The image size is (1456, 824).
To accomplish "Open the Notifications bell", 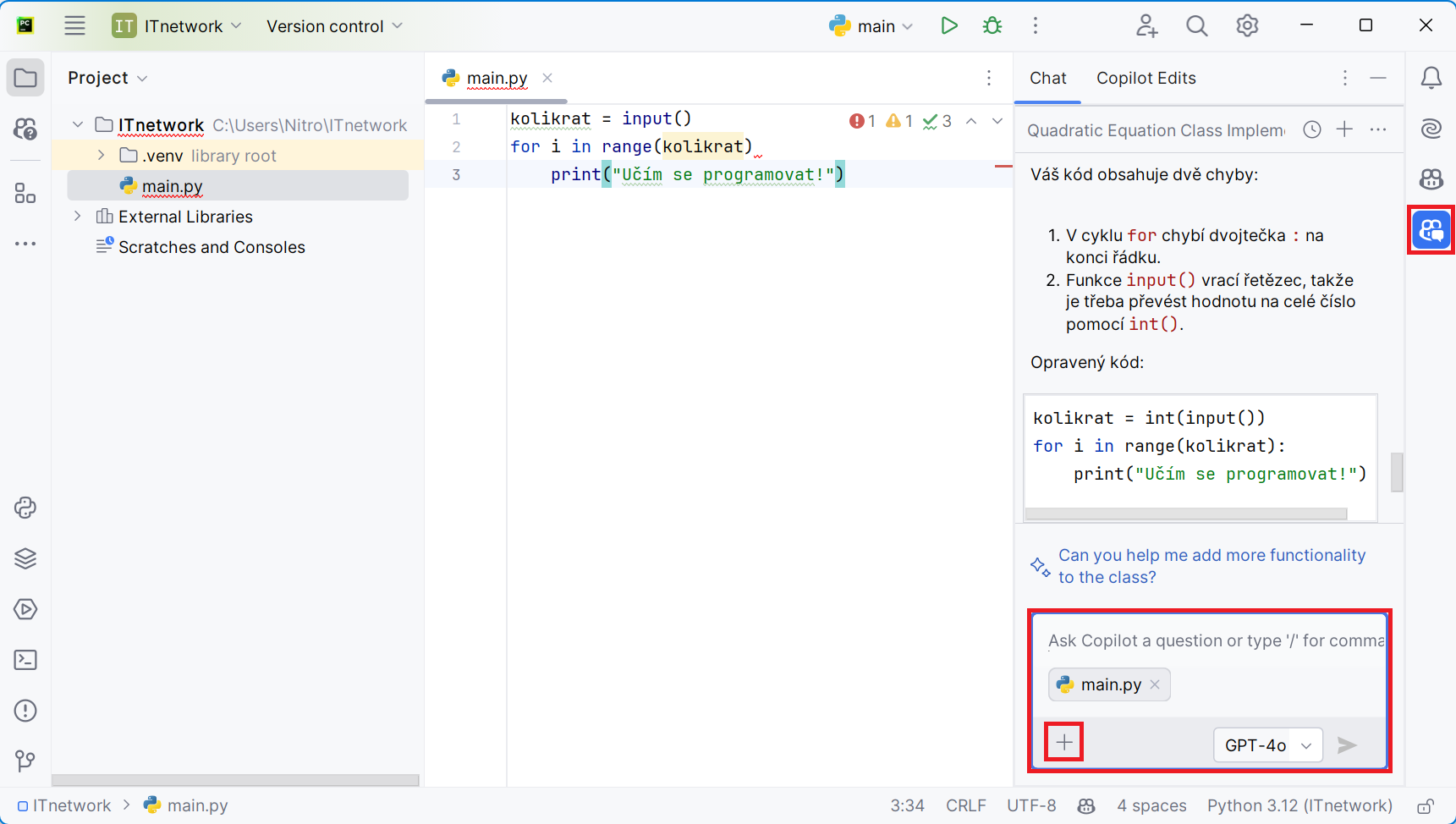I will pos(1431,78).
